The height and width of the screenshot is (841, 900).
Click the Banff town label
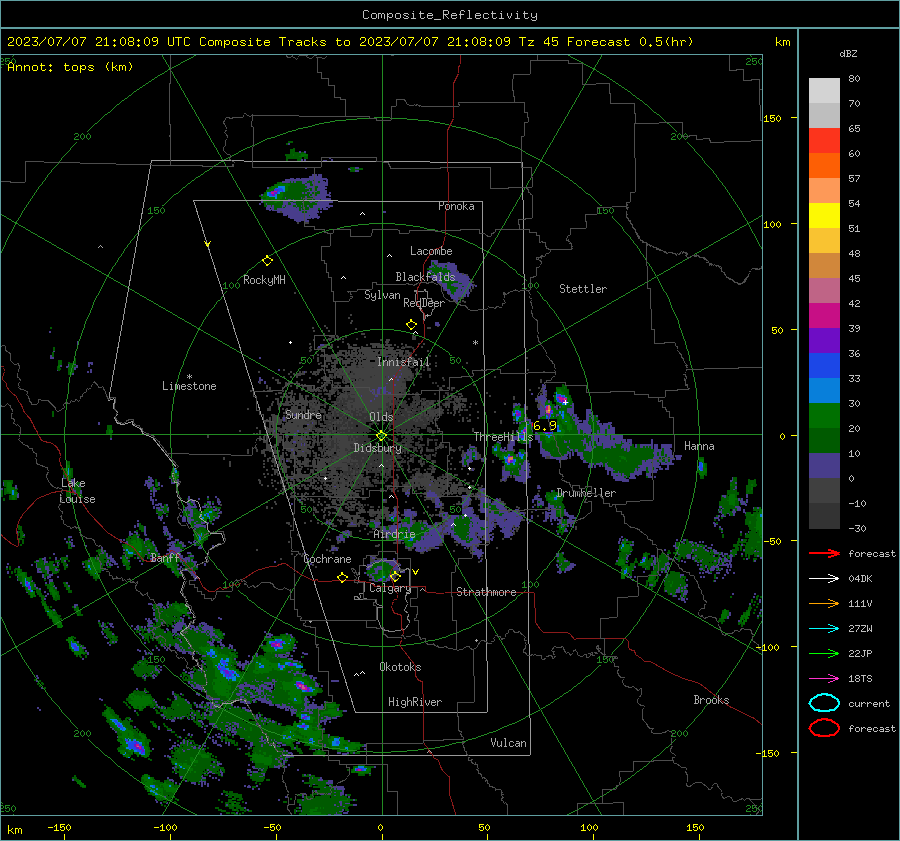(165, 558)
